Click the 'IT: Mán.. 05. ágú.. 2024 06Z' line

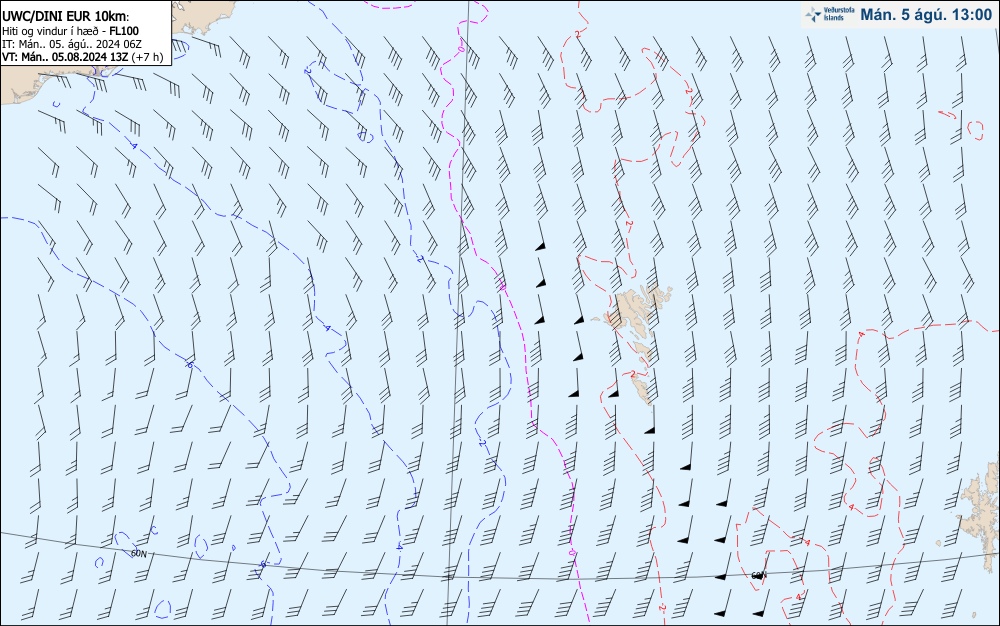tap(72, 44)
